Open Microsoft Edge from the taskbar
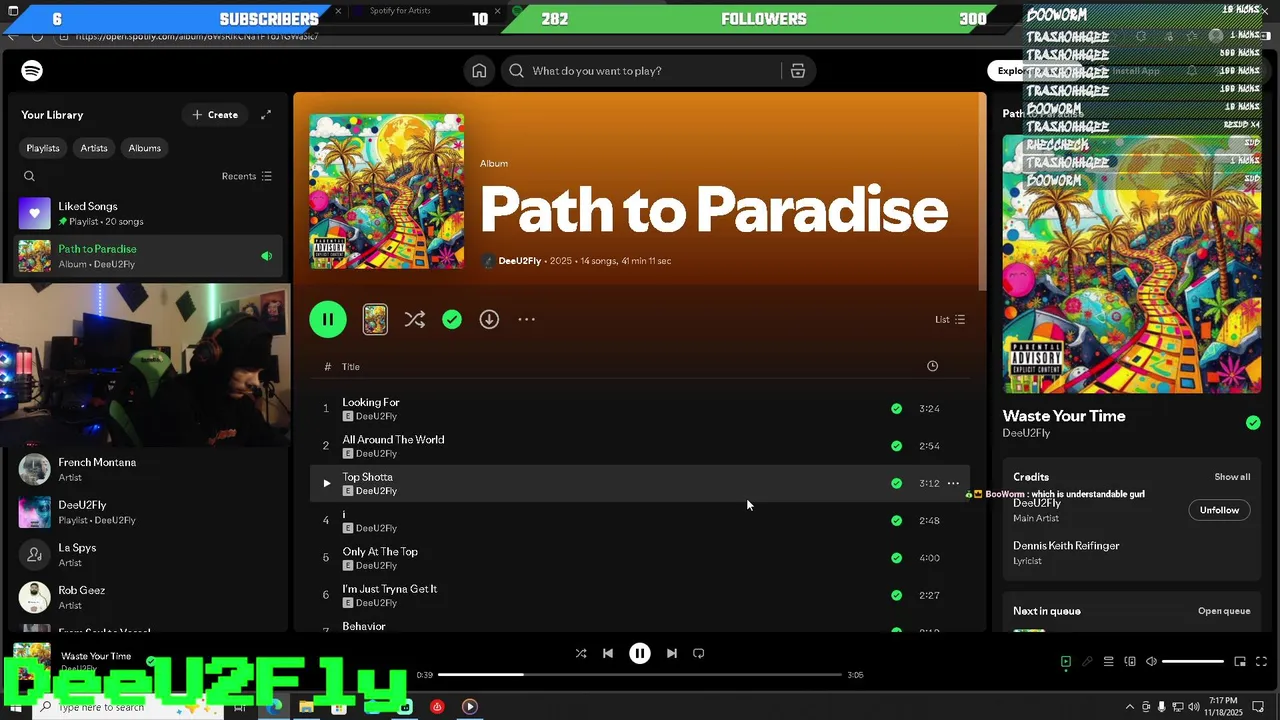The height and width of the screenshot is (720, 1280). 274,707
